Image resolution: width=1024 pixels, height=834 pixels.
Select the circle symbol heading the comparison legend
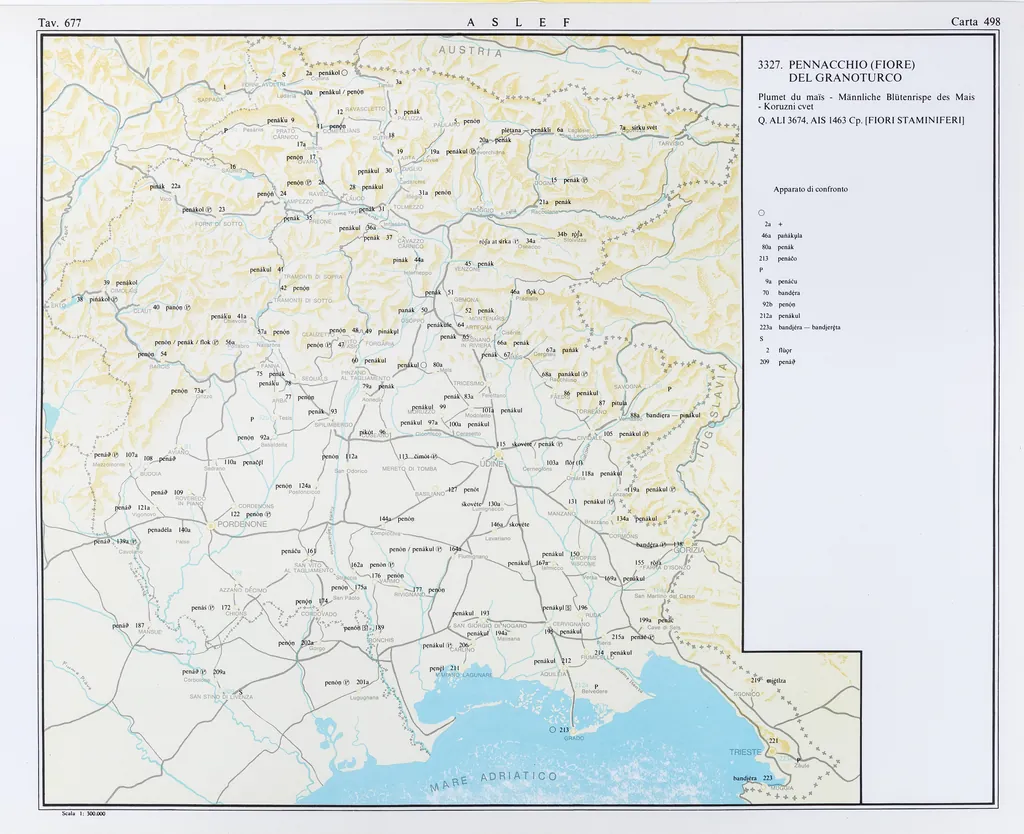pos(761,212)
